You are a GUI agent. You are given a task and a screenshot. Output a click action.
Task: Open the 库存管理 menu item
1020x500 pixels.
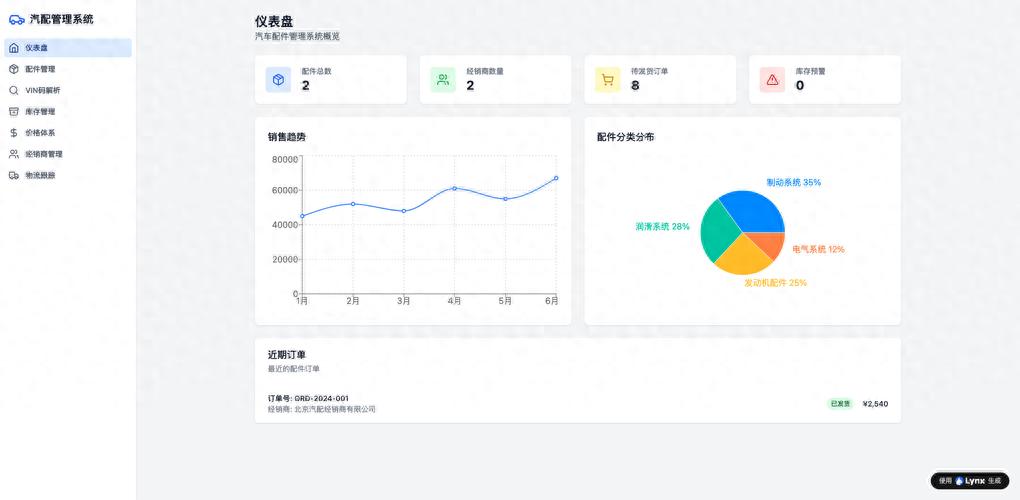click(68, 111)
